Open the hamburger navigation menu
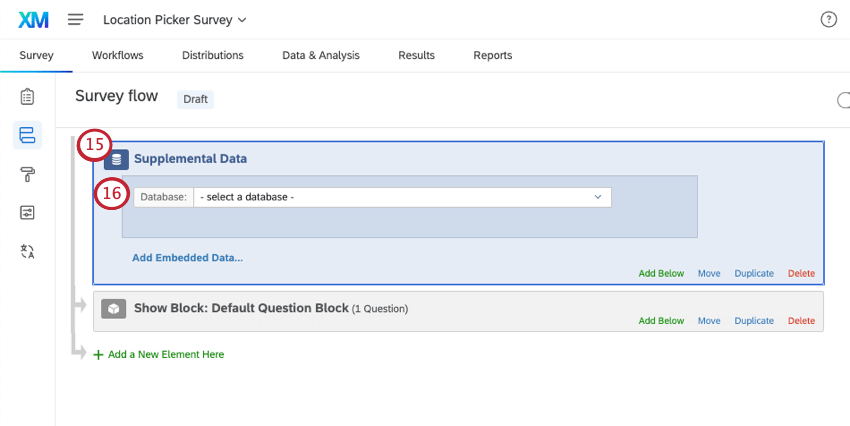 coord(76,19)
